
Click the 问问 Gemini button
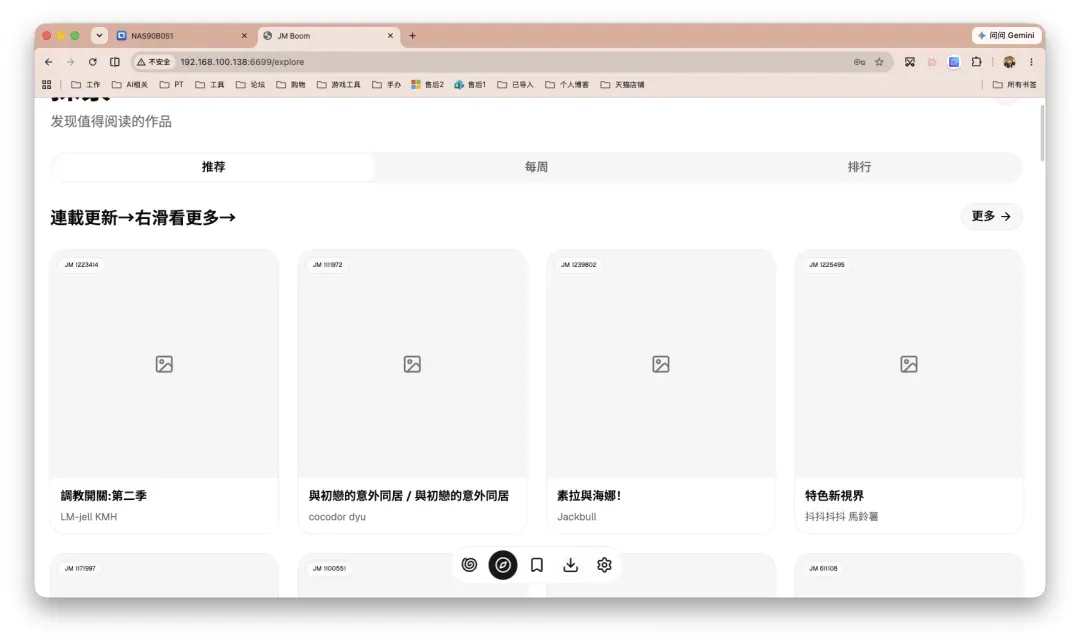click(x=1006, y=35)
